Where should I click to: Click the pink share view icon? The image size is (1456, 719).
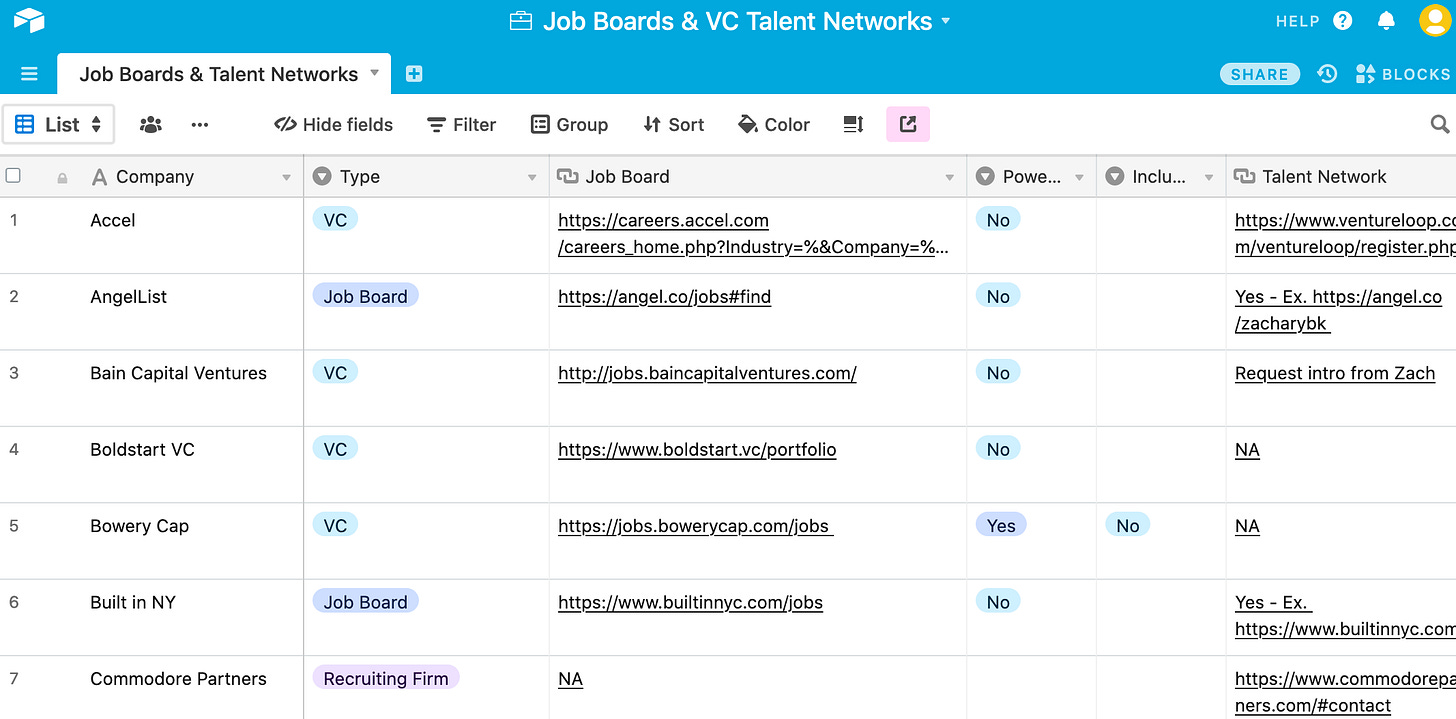[x=908, y=124]
